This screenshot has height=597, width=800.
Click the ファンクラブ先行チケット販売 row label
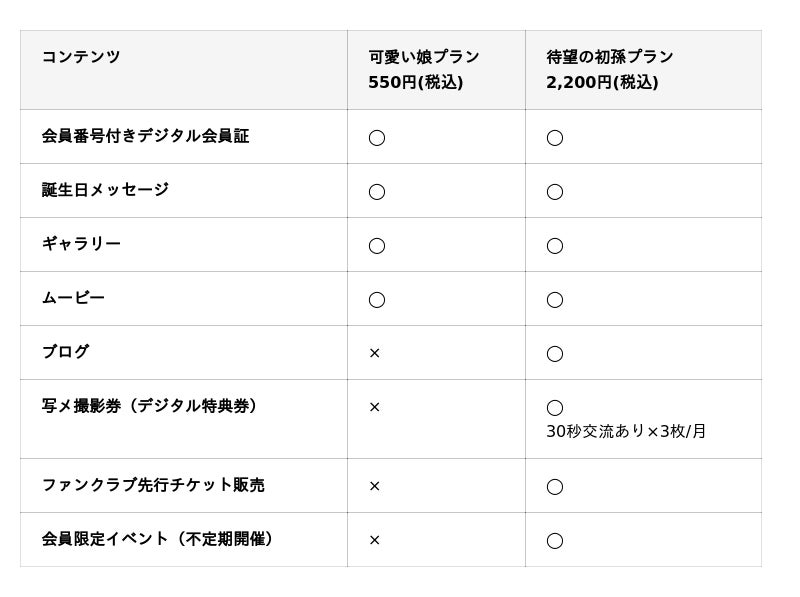pos(153,485)
